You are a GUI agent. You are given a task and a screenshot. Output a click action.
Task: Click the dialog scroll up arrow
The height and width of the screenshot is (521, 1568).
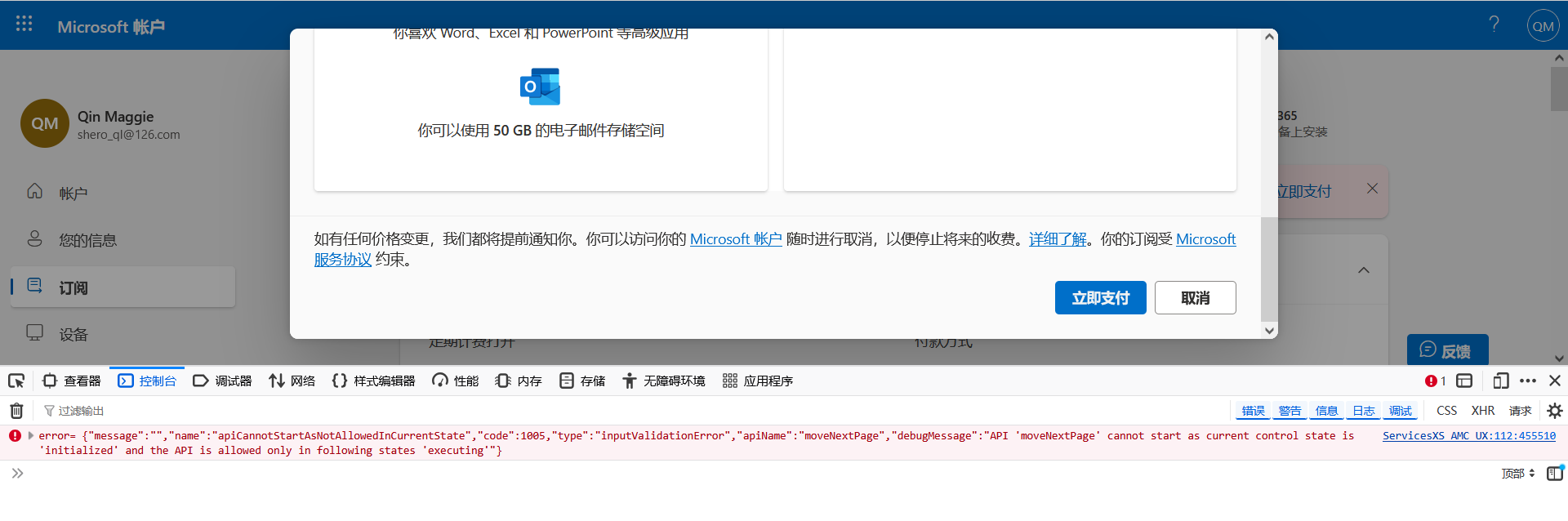tap(1269, 37)
